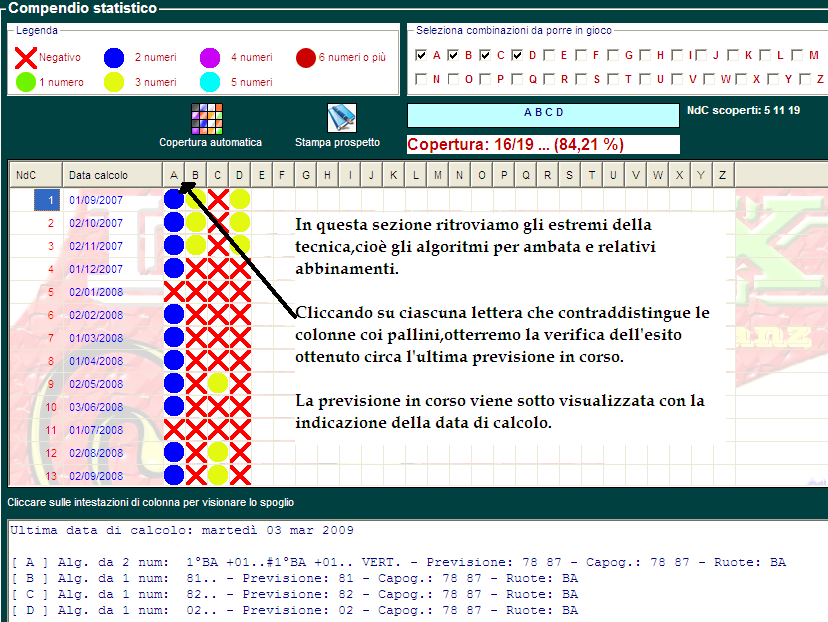This screenshot has width=828, height=622.
Task: Click blue circle in row 1 column A
Action: (x=174, y=199)
